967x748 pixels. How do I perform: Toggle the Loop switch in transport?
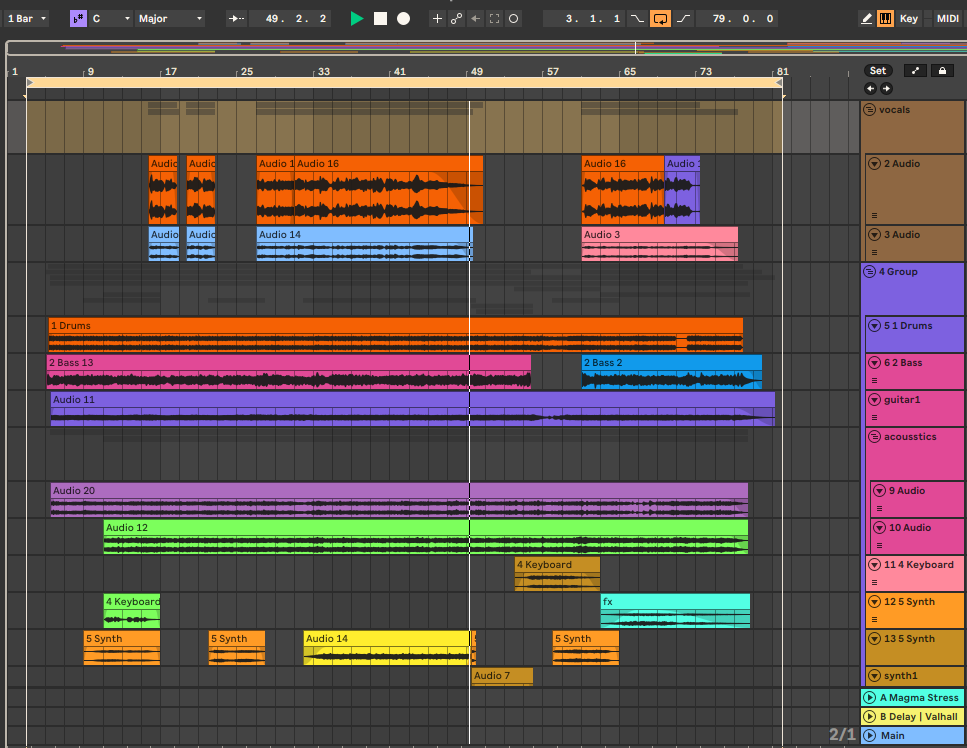(660, 19)
